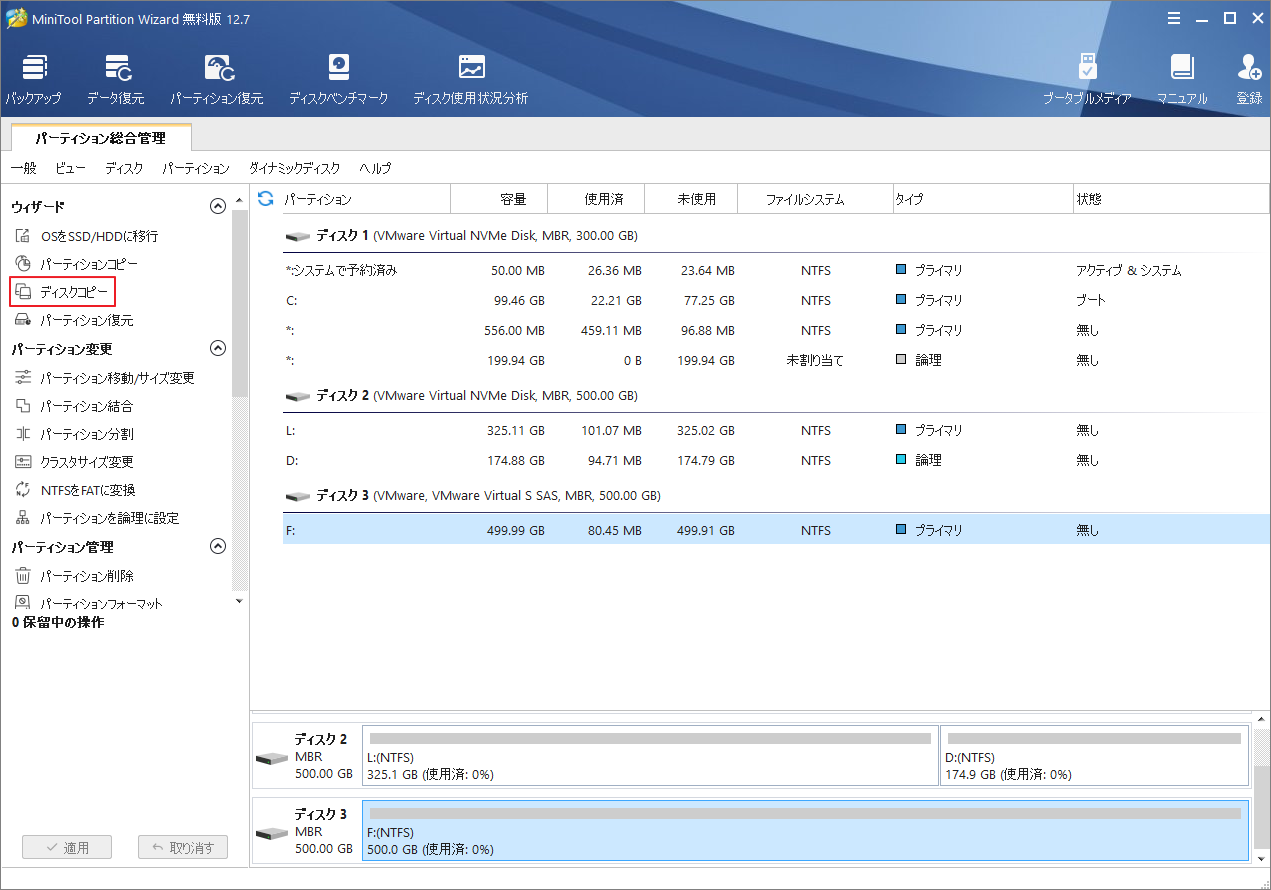Choose OSをSSD/HDDに移行 wizard
Screen dimensions: 1271x890
[98, 236]
